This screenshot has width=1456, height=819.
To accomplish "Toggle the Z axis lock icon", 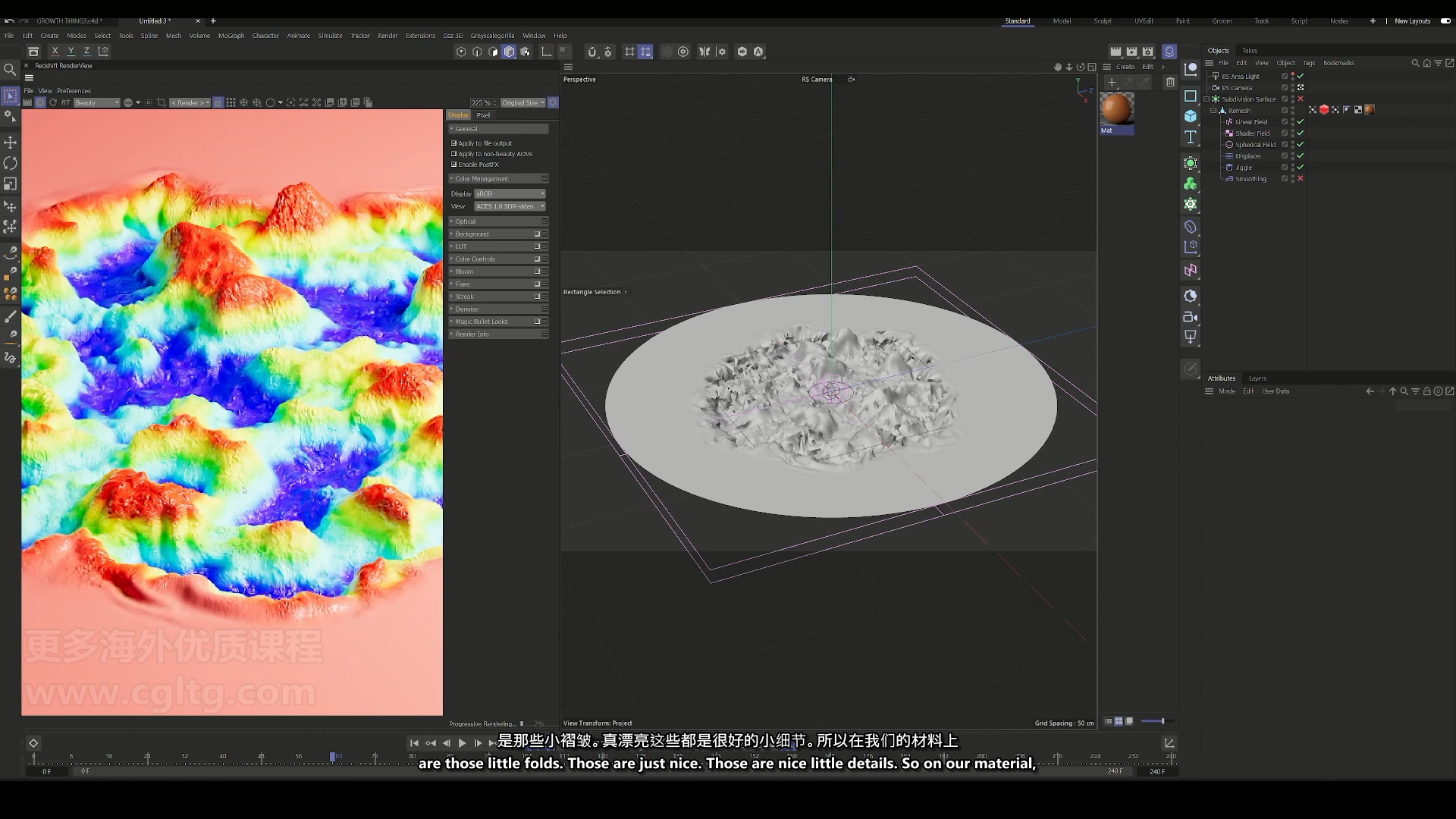I will (86, 52).
